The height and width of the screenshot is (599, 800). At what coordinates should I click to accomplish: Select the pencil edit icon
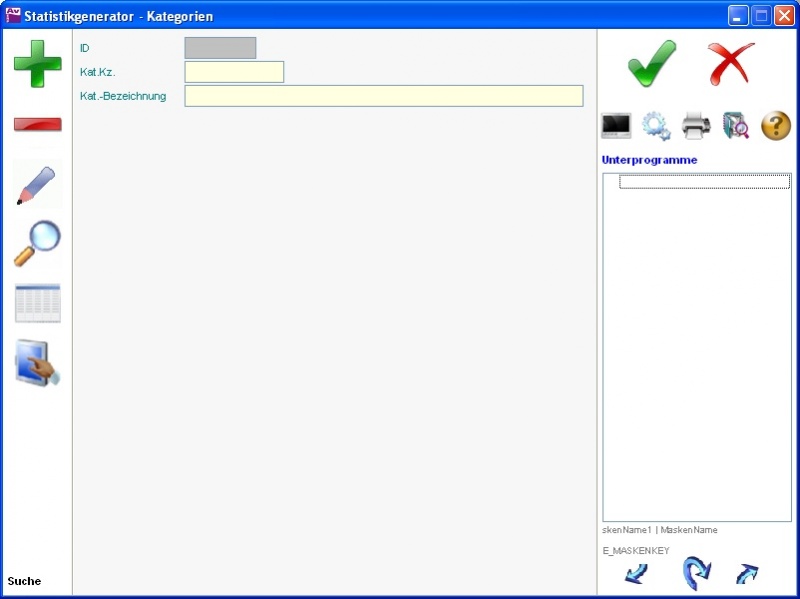pos(37,185)
